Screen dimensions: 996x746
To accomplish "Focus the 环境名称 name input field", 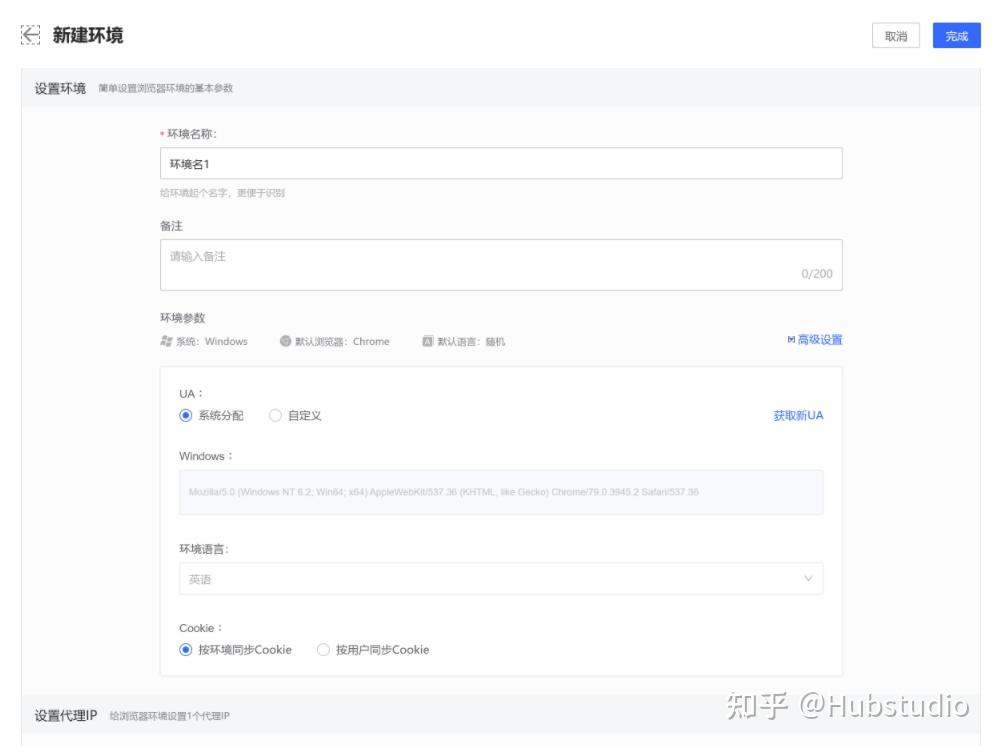I will 501,163.
